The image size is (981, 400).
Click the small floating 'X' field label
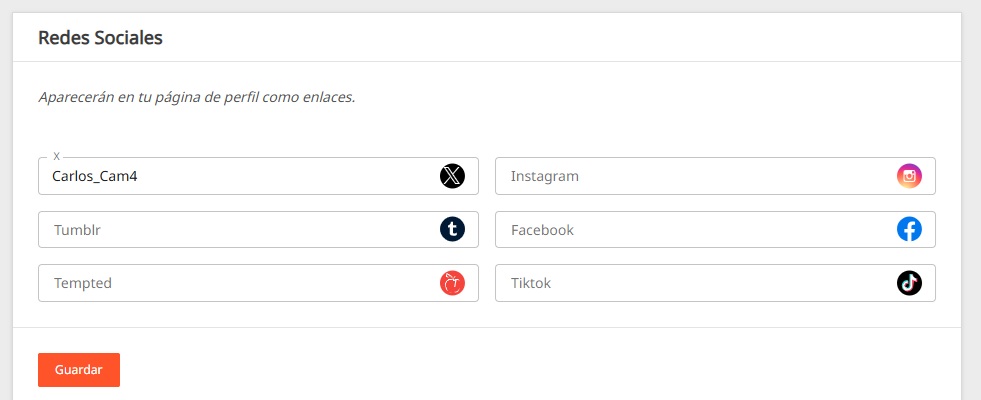coord(56,156)
